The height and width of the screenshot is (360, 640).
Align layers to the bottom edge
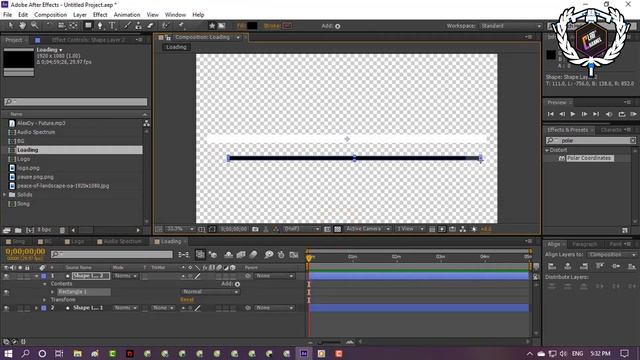(632, 266)
